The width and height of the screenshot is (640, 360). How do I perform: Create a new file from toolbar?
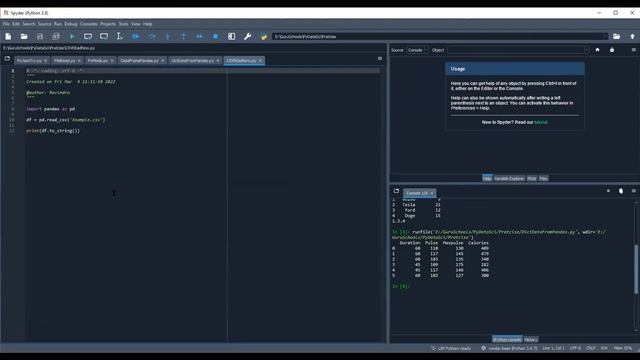tap(8, 36)
